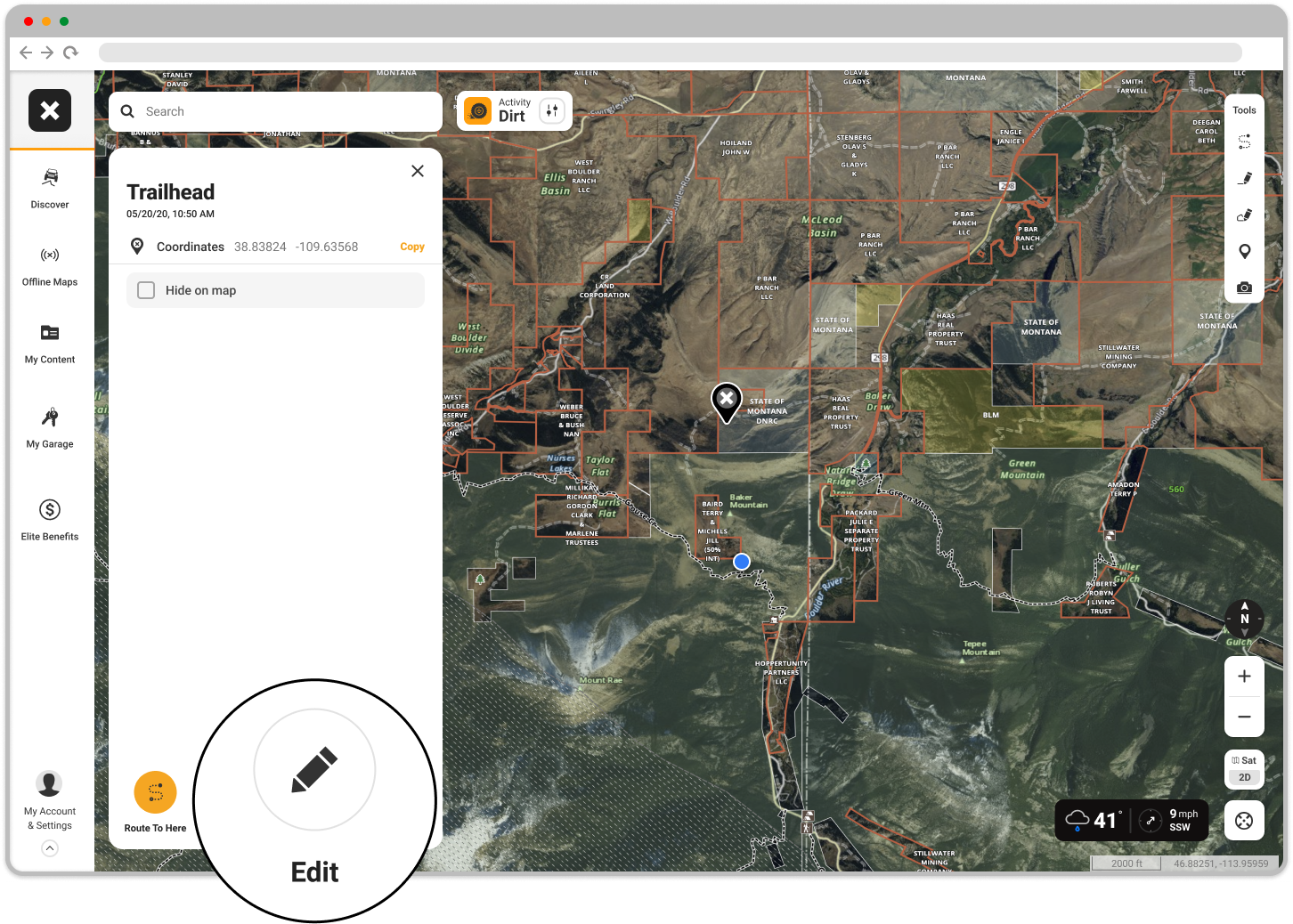Click the Taylor Flat map label
This screenshot has width=1293, height=924.
[x=600, y=466]
